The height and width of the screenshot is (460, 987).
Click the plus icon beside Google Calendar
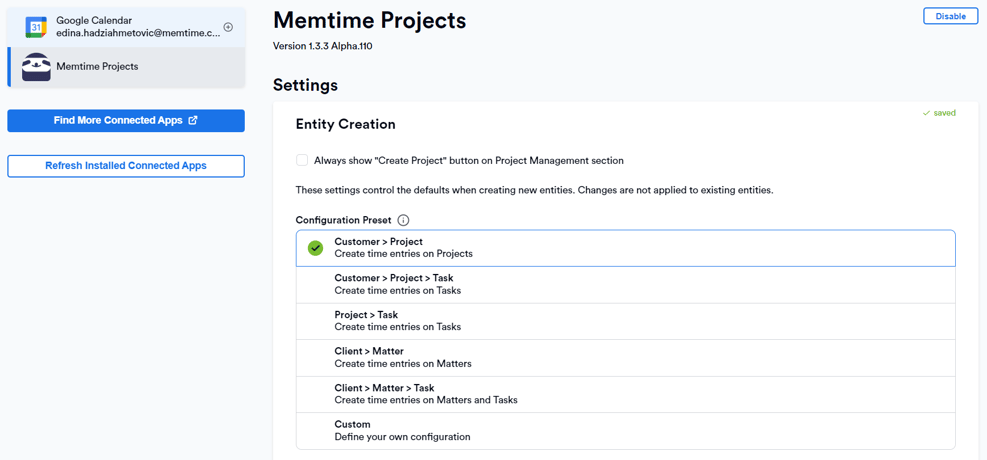pyautogui.click(x=228, y=27)
